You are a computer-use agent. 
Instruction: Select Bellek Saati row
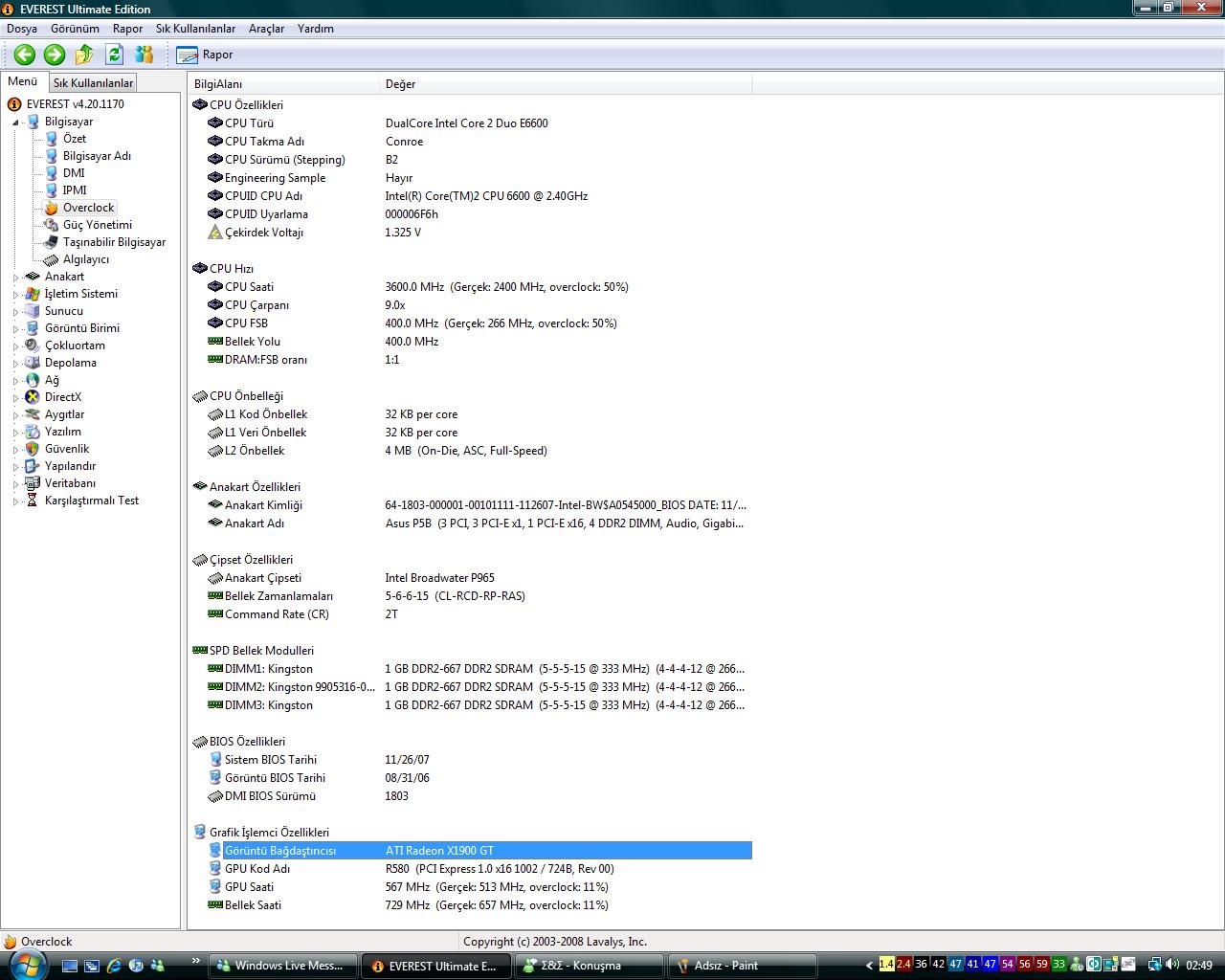click(x=472, y=905)
